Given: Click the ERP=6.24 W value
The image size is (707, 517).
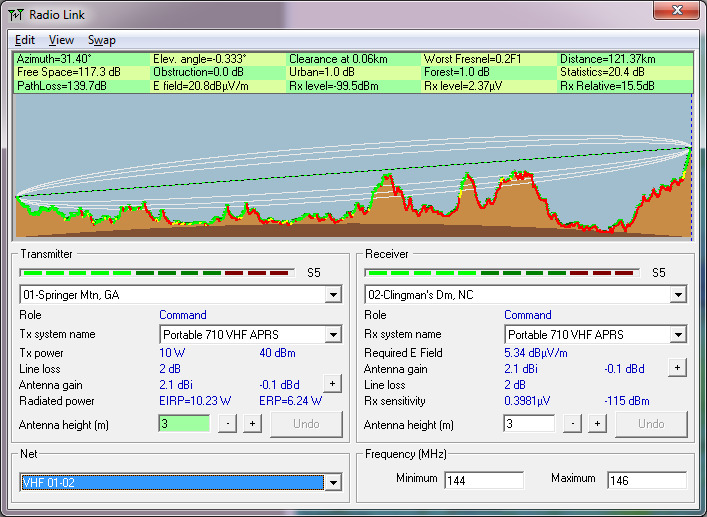Looking at the screenshot, I should tap(290, 401).
